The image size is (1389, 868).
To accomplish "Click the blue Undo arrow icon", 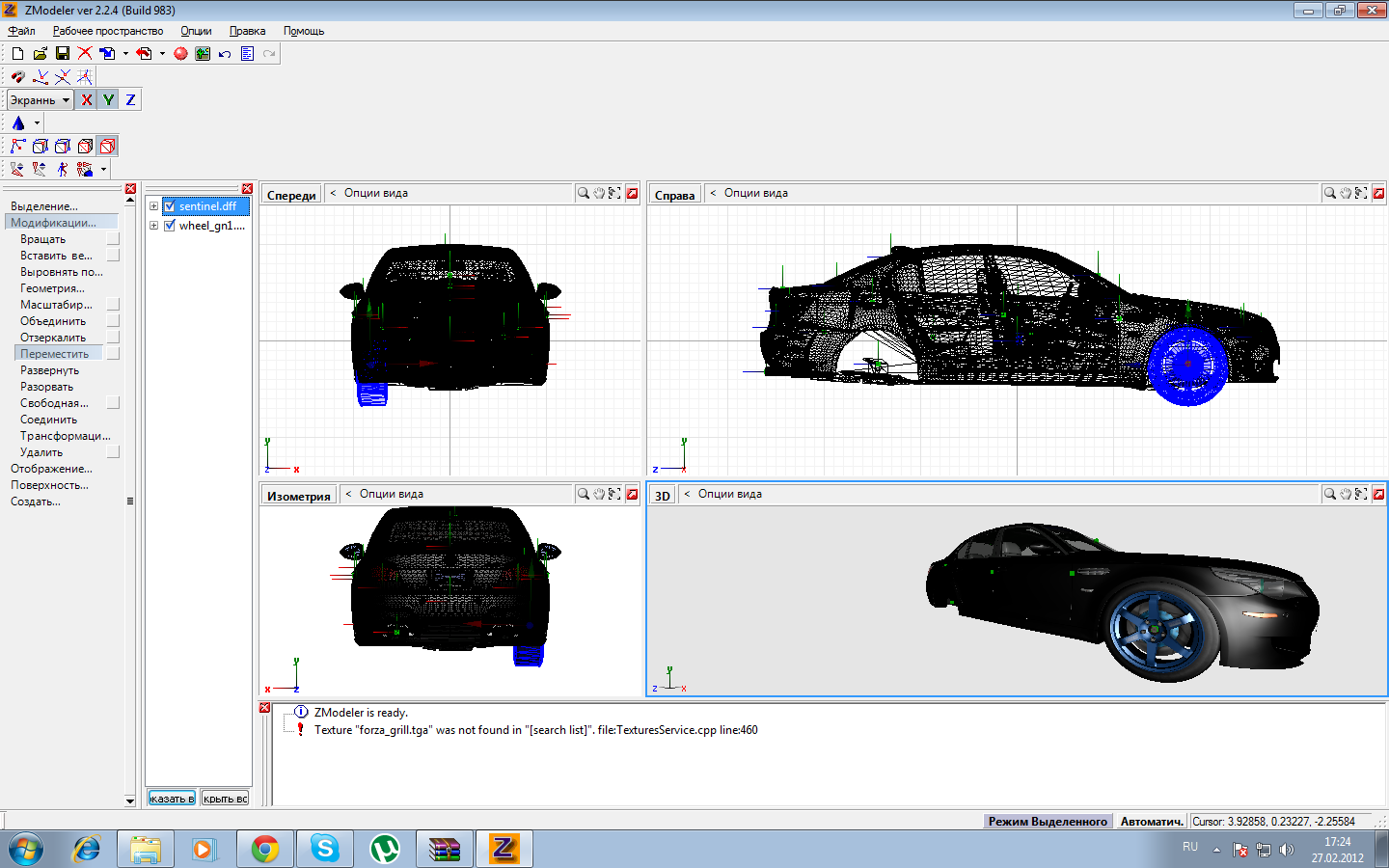I will point(225,54).
